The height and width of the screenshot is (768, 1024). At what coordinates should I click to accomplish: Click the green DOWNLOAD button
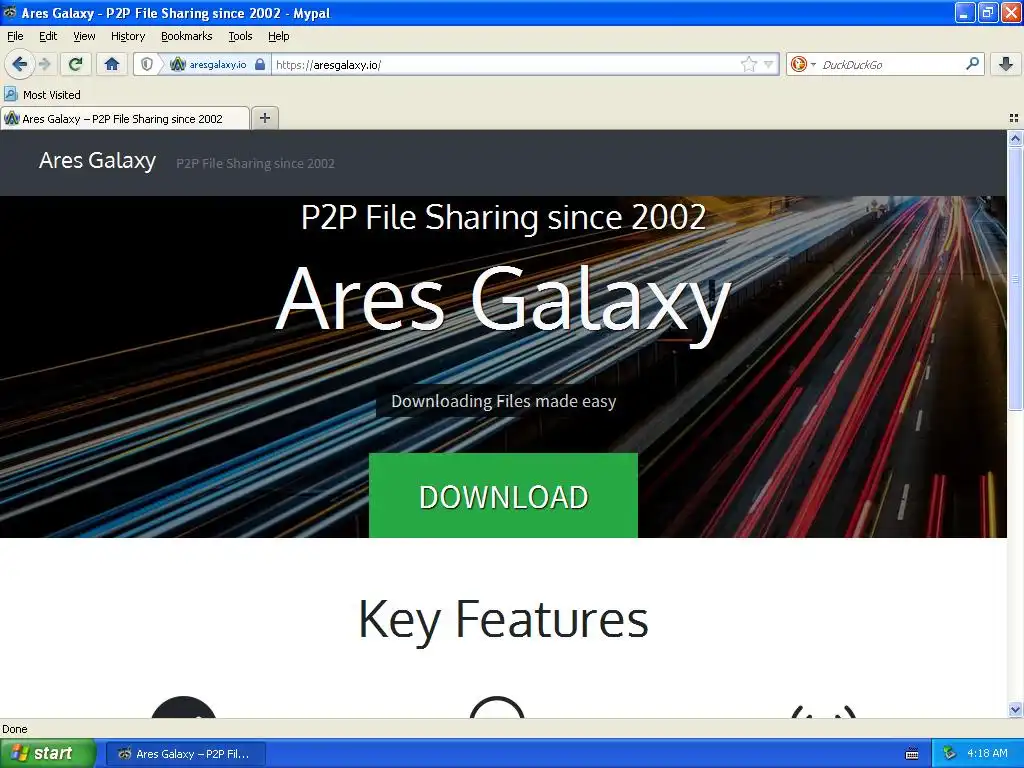(x=504, y=496)
